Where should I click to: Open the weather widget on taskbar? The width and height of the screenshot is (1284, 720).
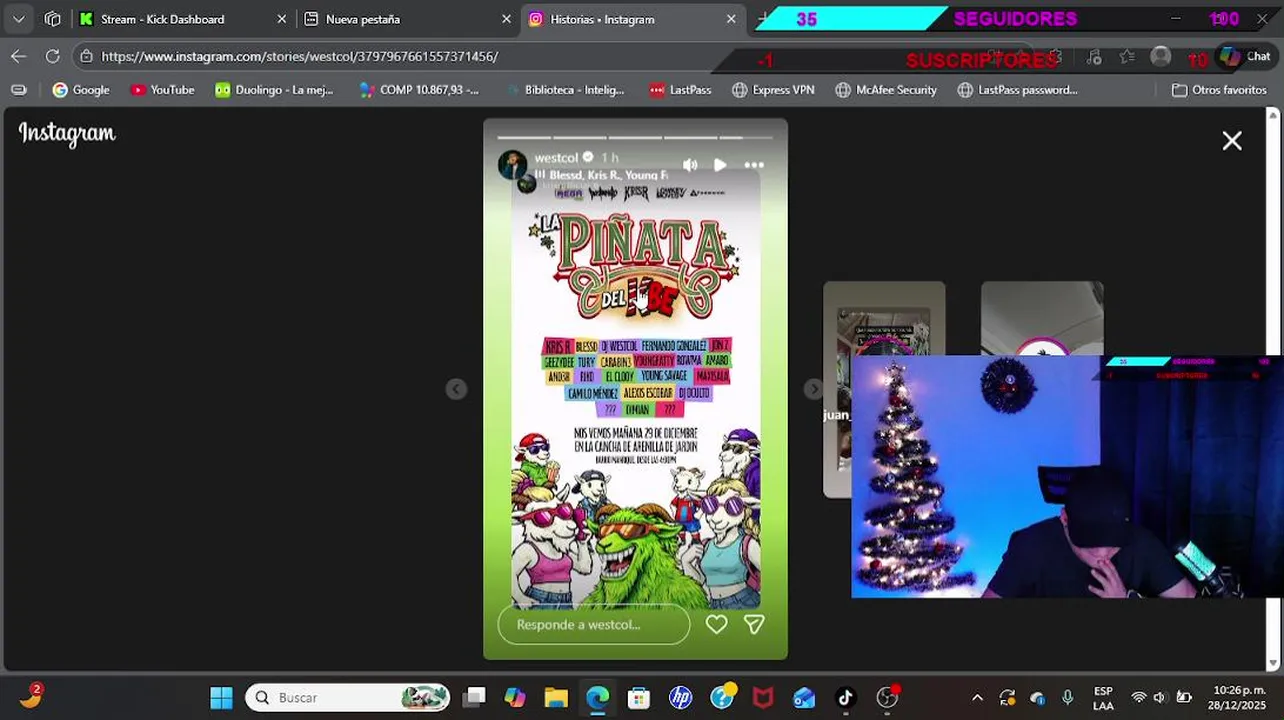(x=30, y=697)
